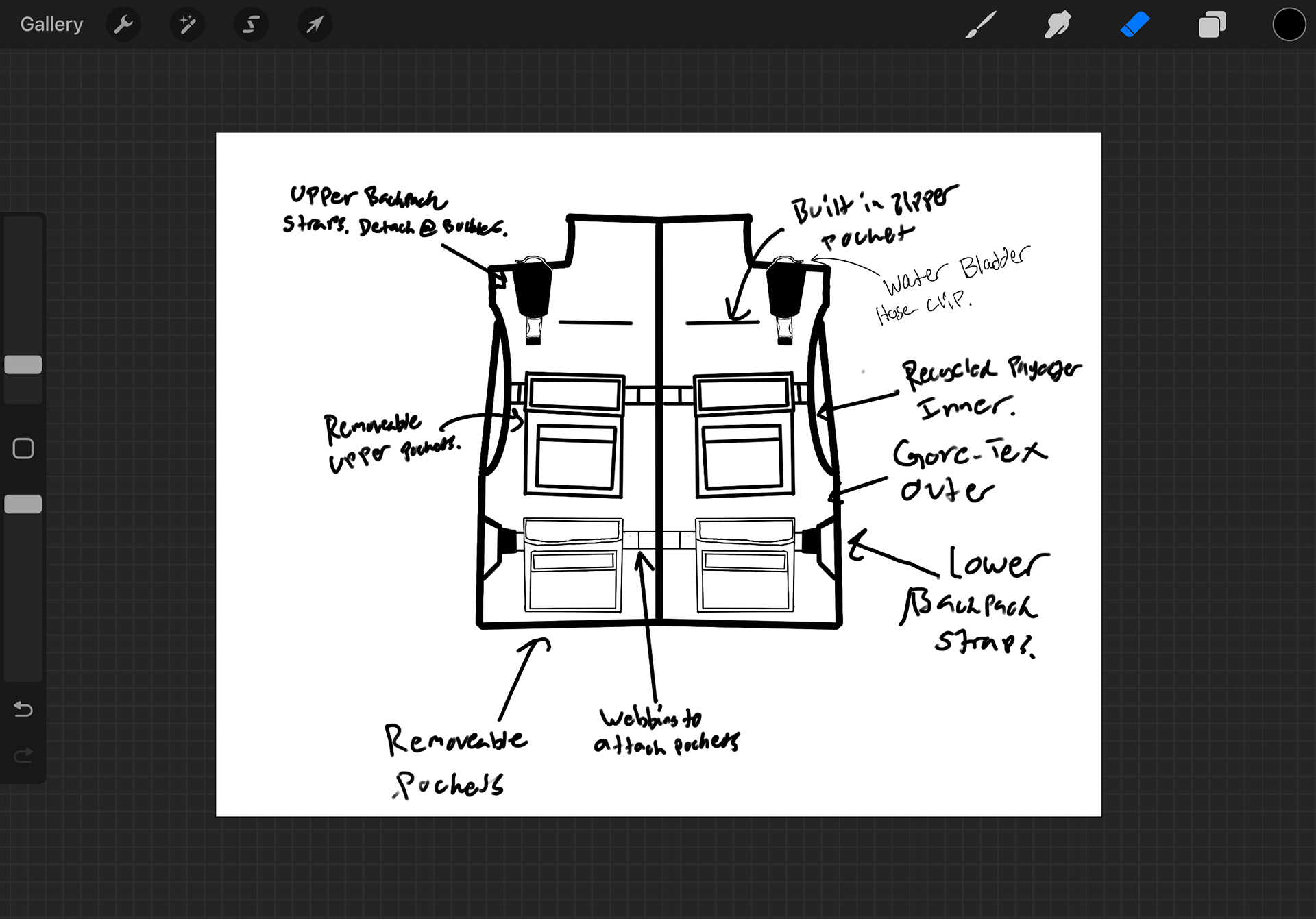Activate the Transform arrow tool
This screenshot has height=919, width=1316.
click(x=315, y=25)
